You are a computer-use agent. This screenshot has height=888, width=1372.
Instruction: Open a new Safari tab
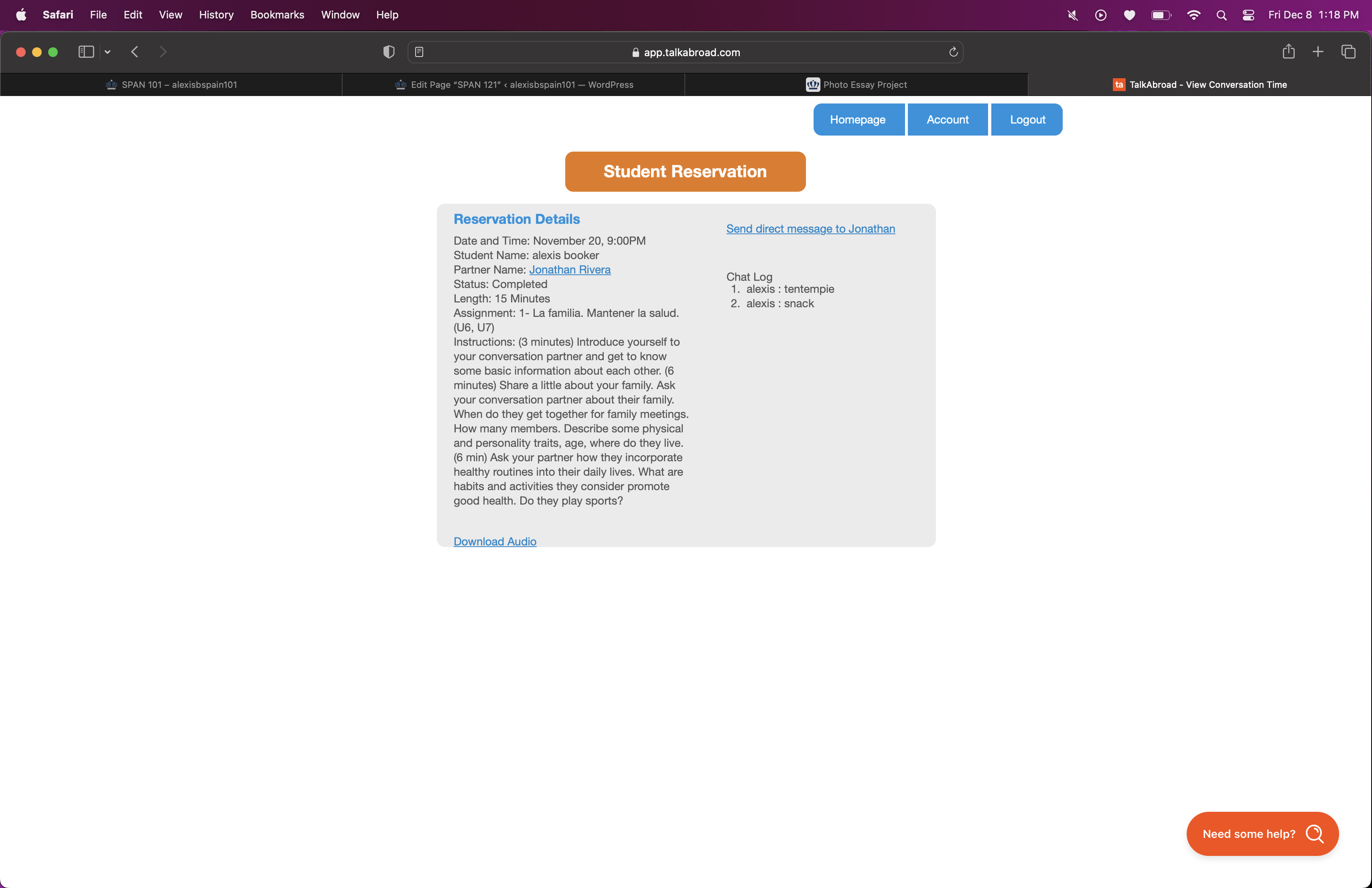tap(1318, 52)
